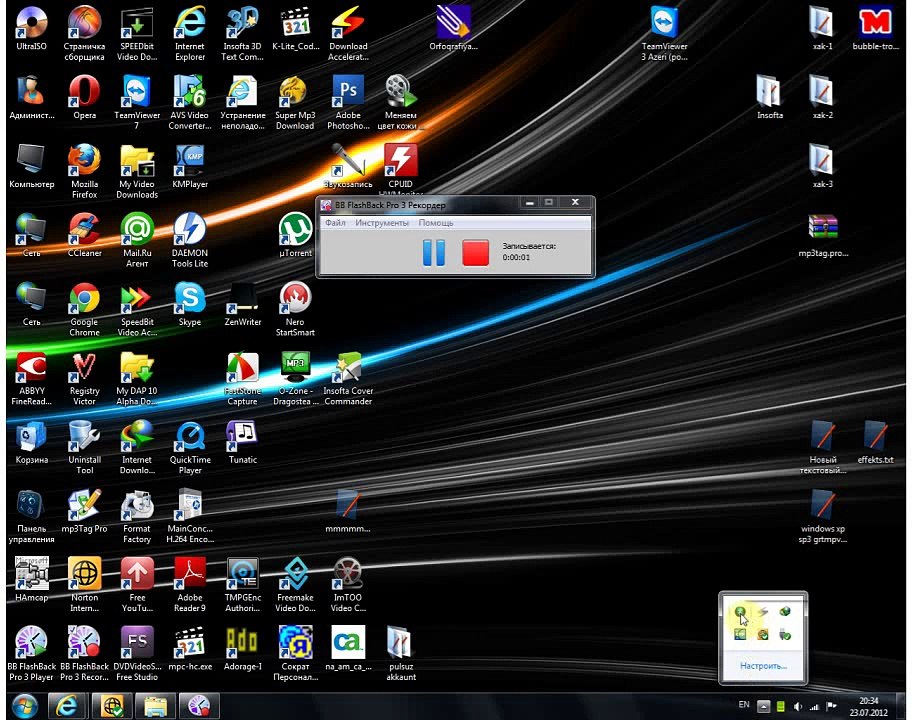Select the CCleaner desktop shortcut
This screenshot has width=912, height=720.
click(84, 235)
